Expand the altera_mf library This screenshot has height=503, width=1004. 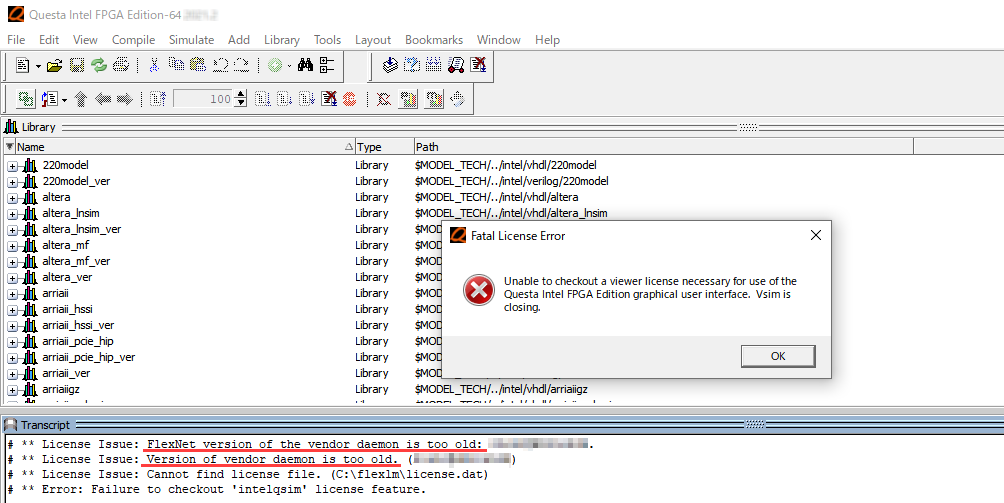(x=12, y=246)
